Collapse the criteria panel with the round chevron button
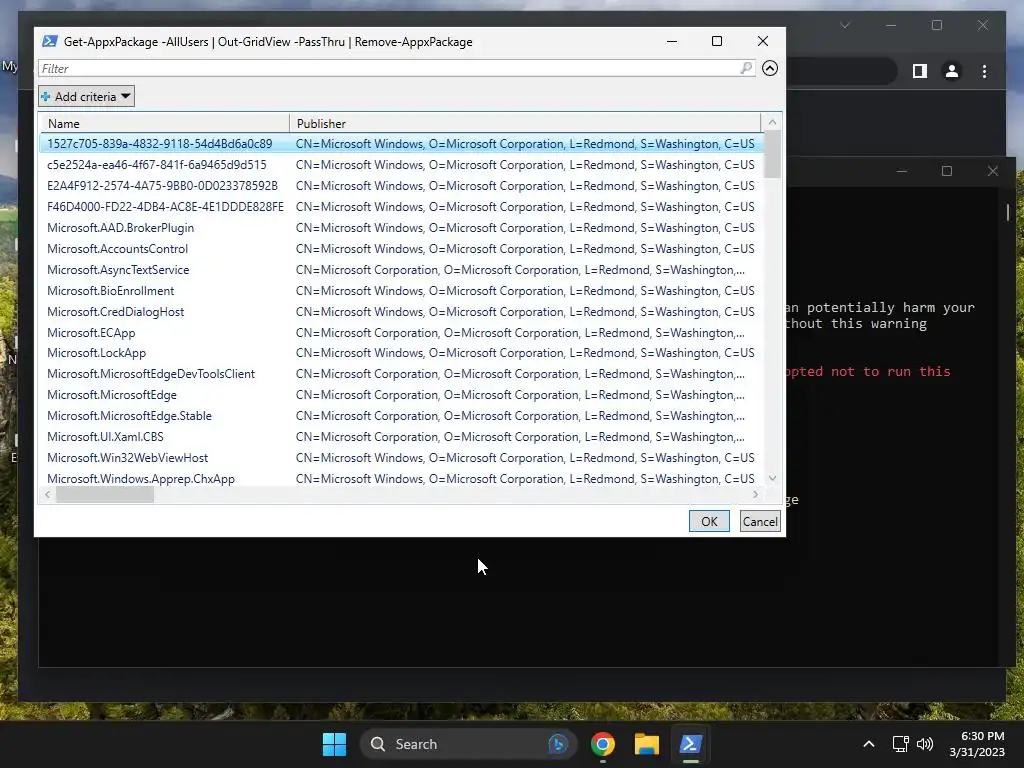 (770, 68)
